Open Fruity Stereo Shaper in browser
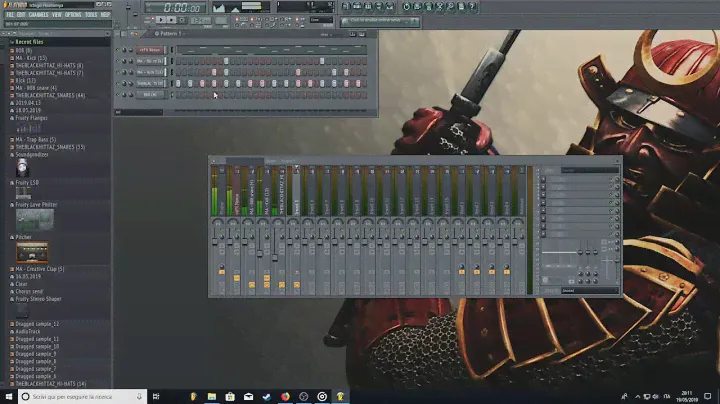Screen dimensions: 720x404 click(39, 298)
